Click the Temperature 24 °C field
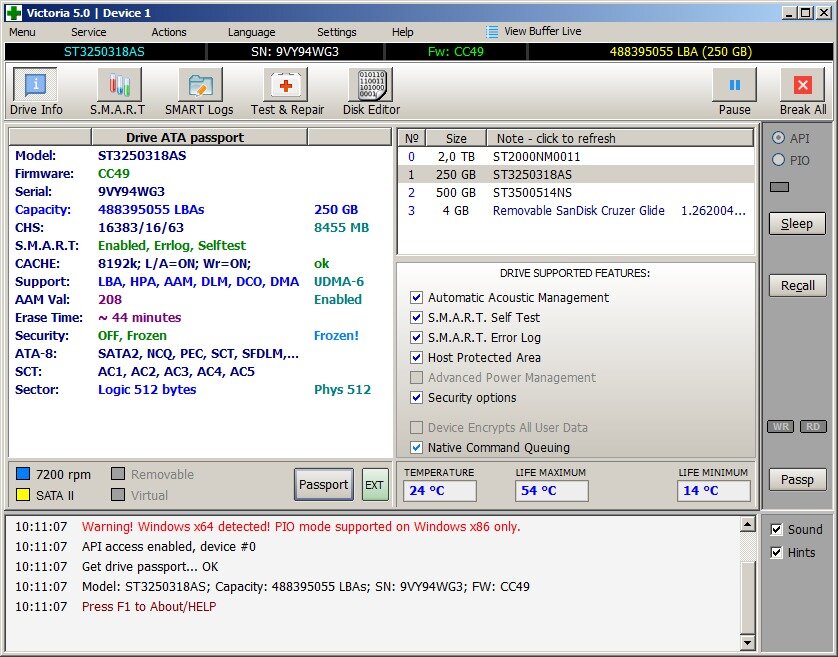Screen dimensions: 838x657 (440, 490)
